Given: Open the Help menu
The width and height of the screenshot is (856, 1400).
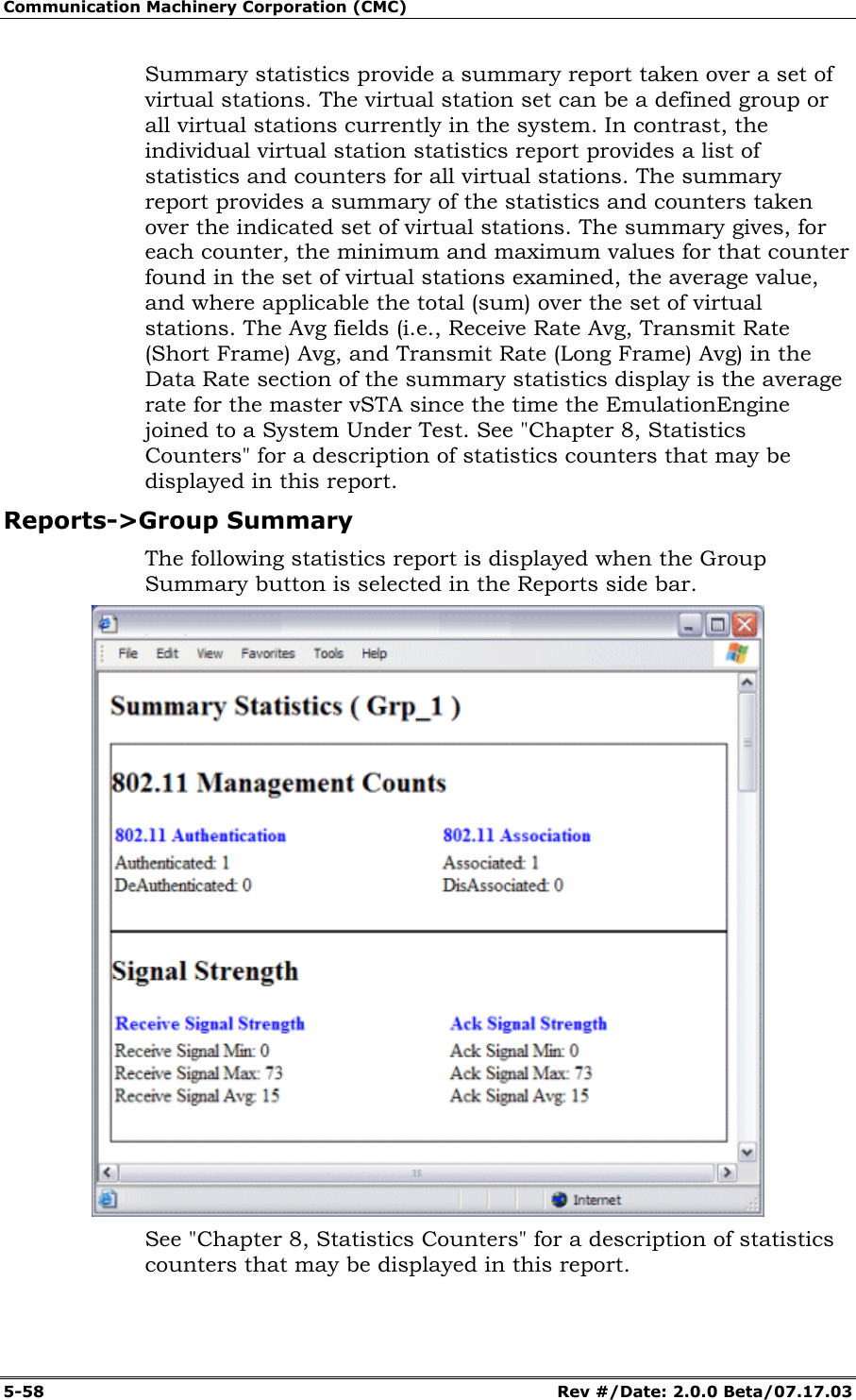Looking at the screenshot, I should click(x=374, y=653).
